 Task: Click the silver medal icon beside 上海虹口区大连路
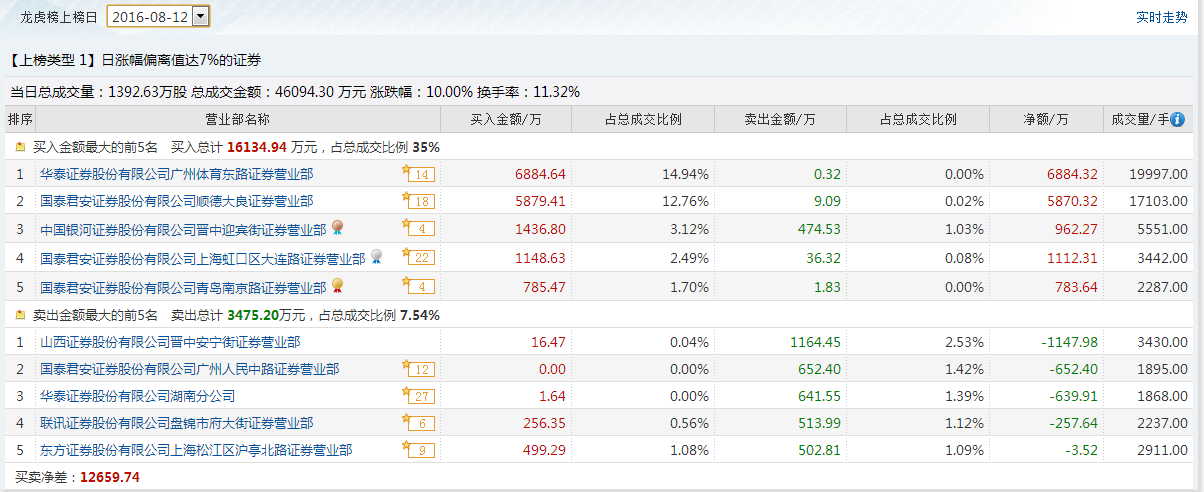click(376, 257)
